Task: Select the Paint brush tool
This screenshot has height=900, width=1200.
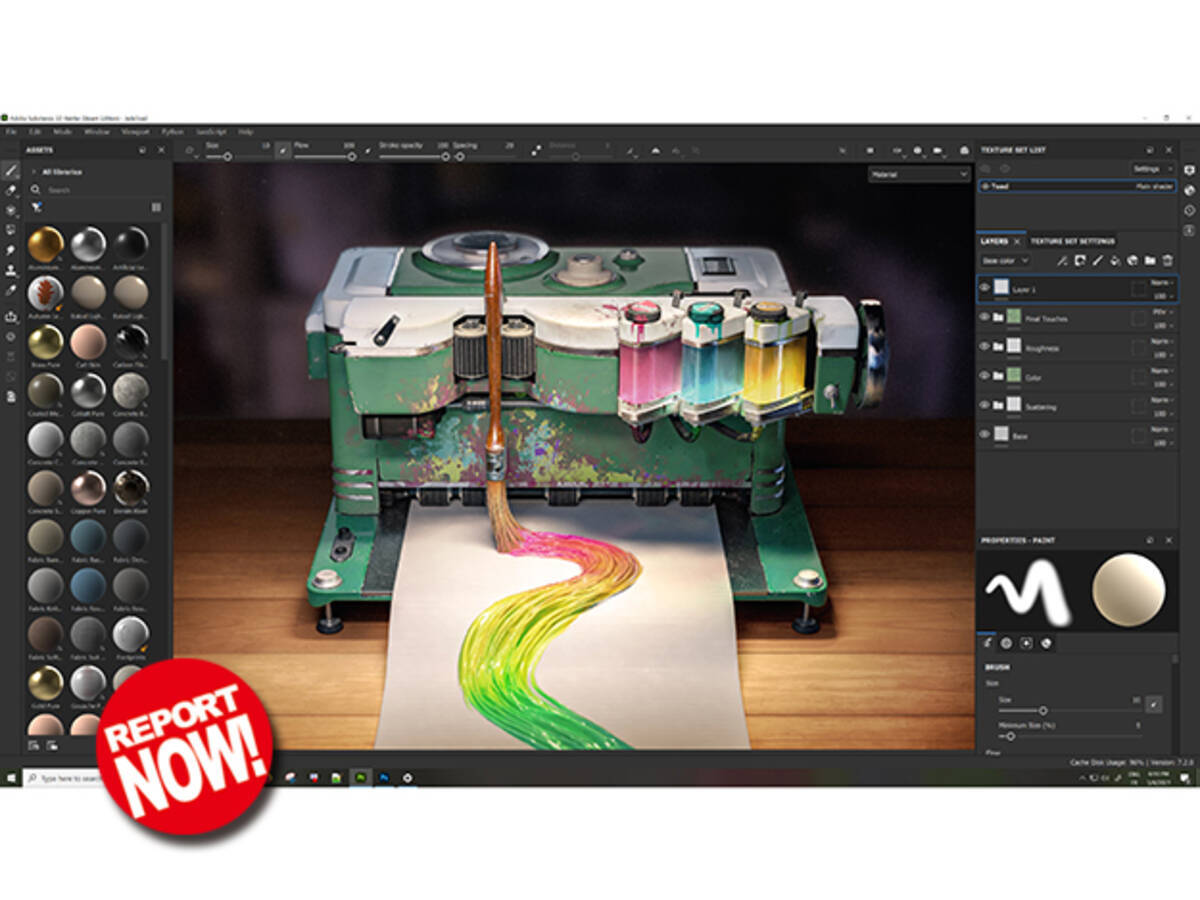Action: pyautogui.click(x=11, y=170)
